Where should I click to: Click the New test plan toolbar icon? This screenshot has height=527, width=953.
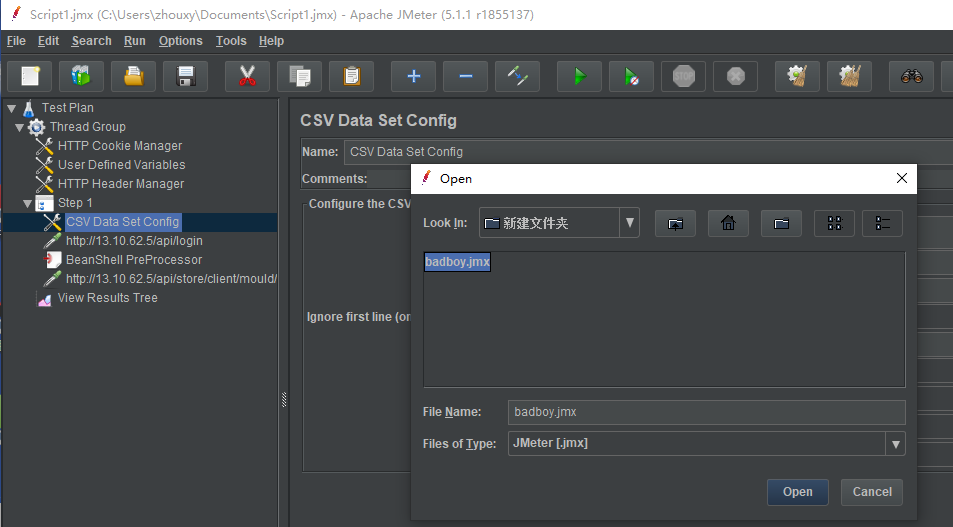coord(29,77)
